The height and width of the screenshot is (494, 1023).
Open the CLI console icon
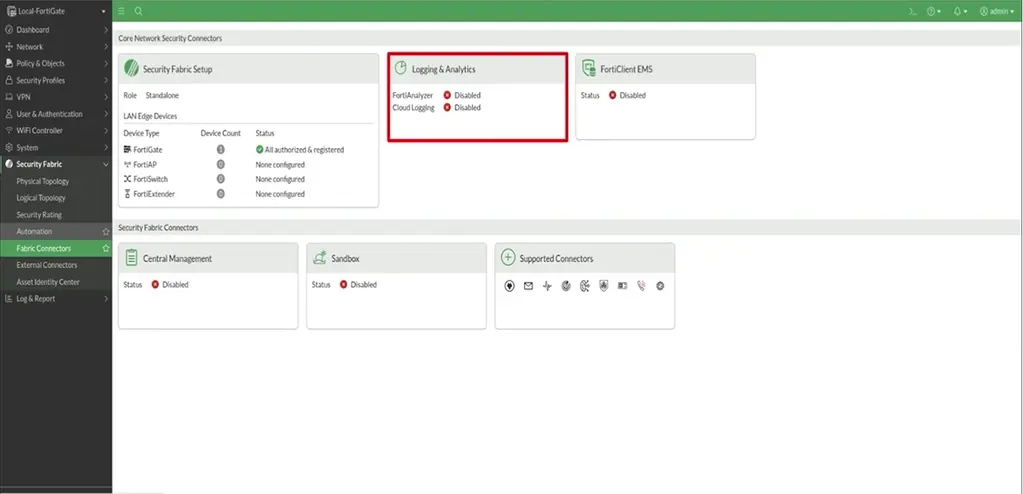pos(913,11)
